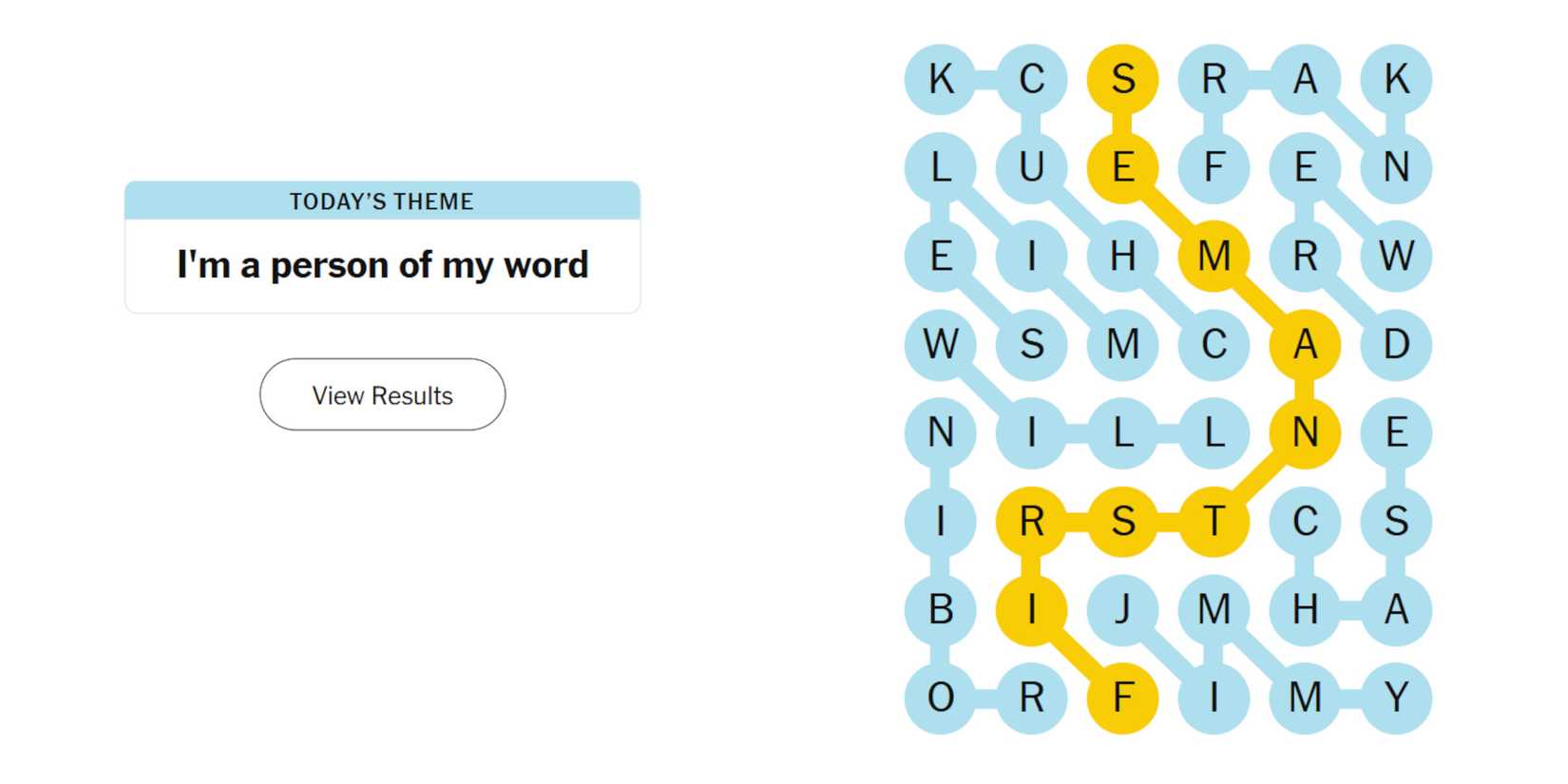Click the only J letter circle

coord(1123,610)
